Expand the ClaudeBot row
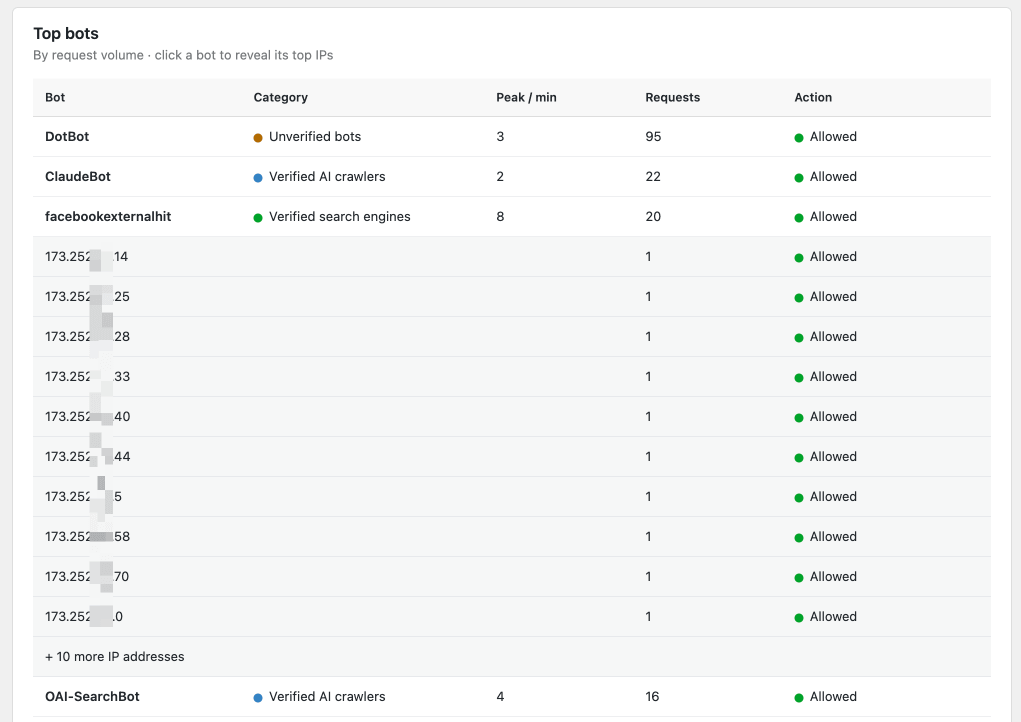The width and height of the screenshot is (1021, 722). pyautogui.click(x=512, y=176)
